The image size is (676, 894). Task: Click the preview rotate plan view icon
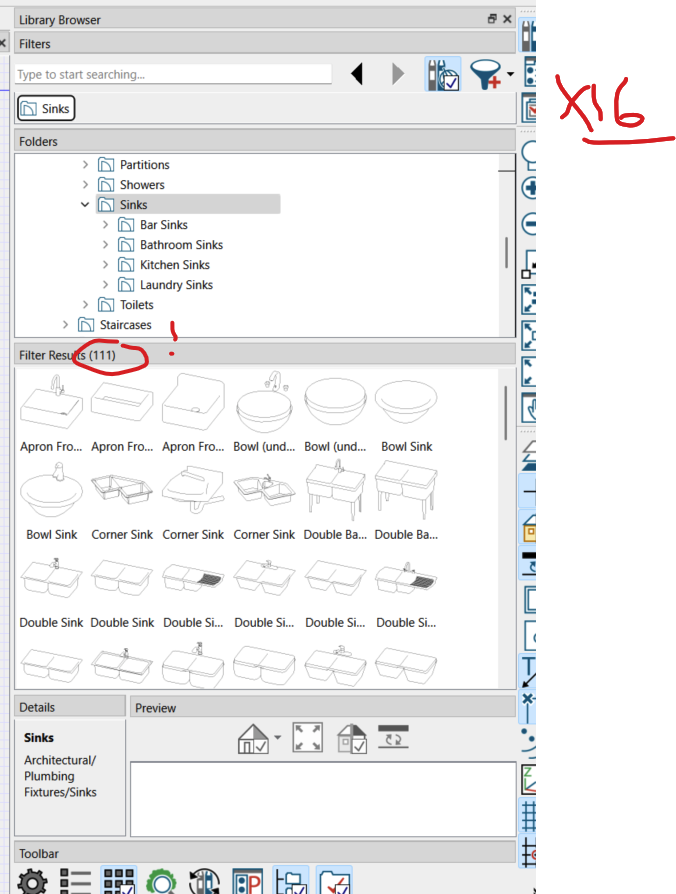(x=393, y=737)
